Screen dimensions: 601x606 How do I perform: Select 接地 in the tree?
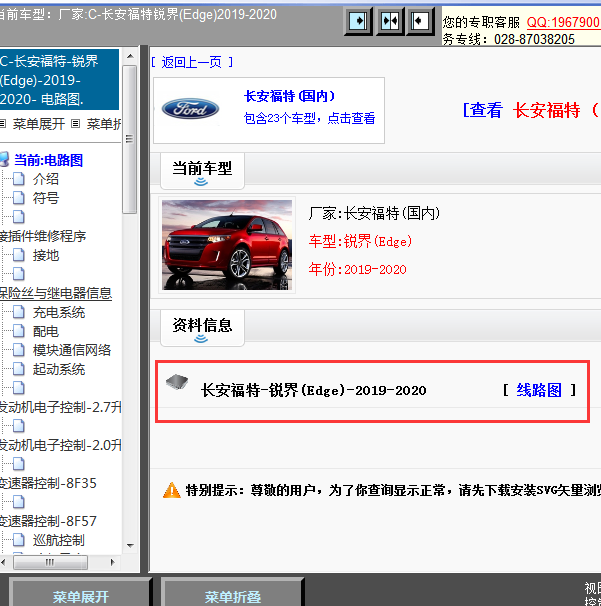[46, 255]
